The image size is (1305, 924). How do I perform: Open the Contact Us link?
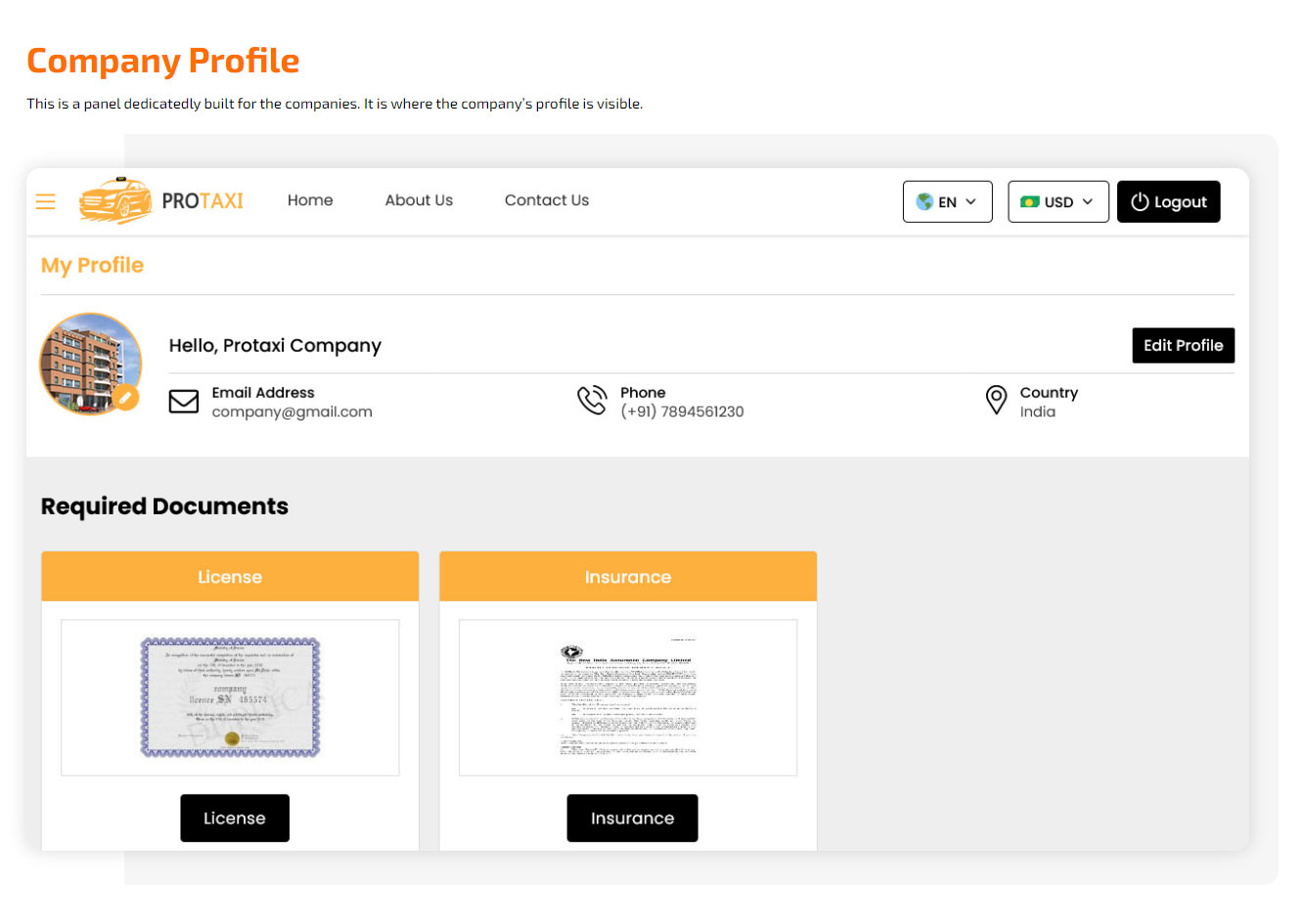click(x=547, y=200)
